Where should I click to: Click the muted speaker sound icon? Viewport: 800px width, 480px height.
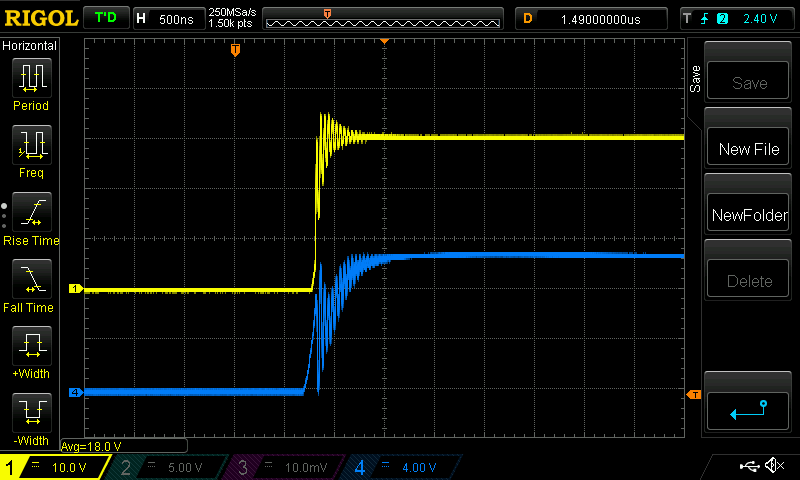pos(774,466)
